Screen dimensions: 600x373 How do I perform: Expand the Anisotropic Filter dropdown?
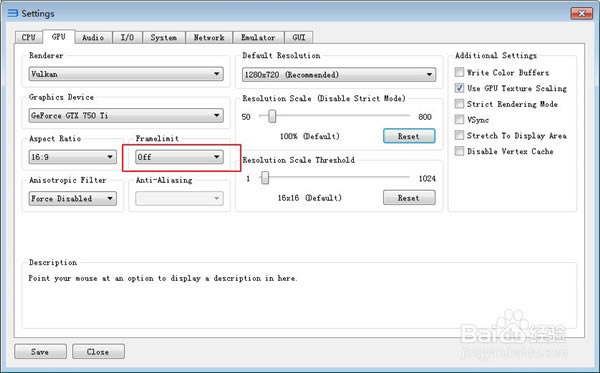click(x=72, y=198)
